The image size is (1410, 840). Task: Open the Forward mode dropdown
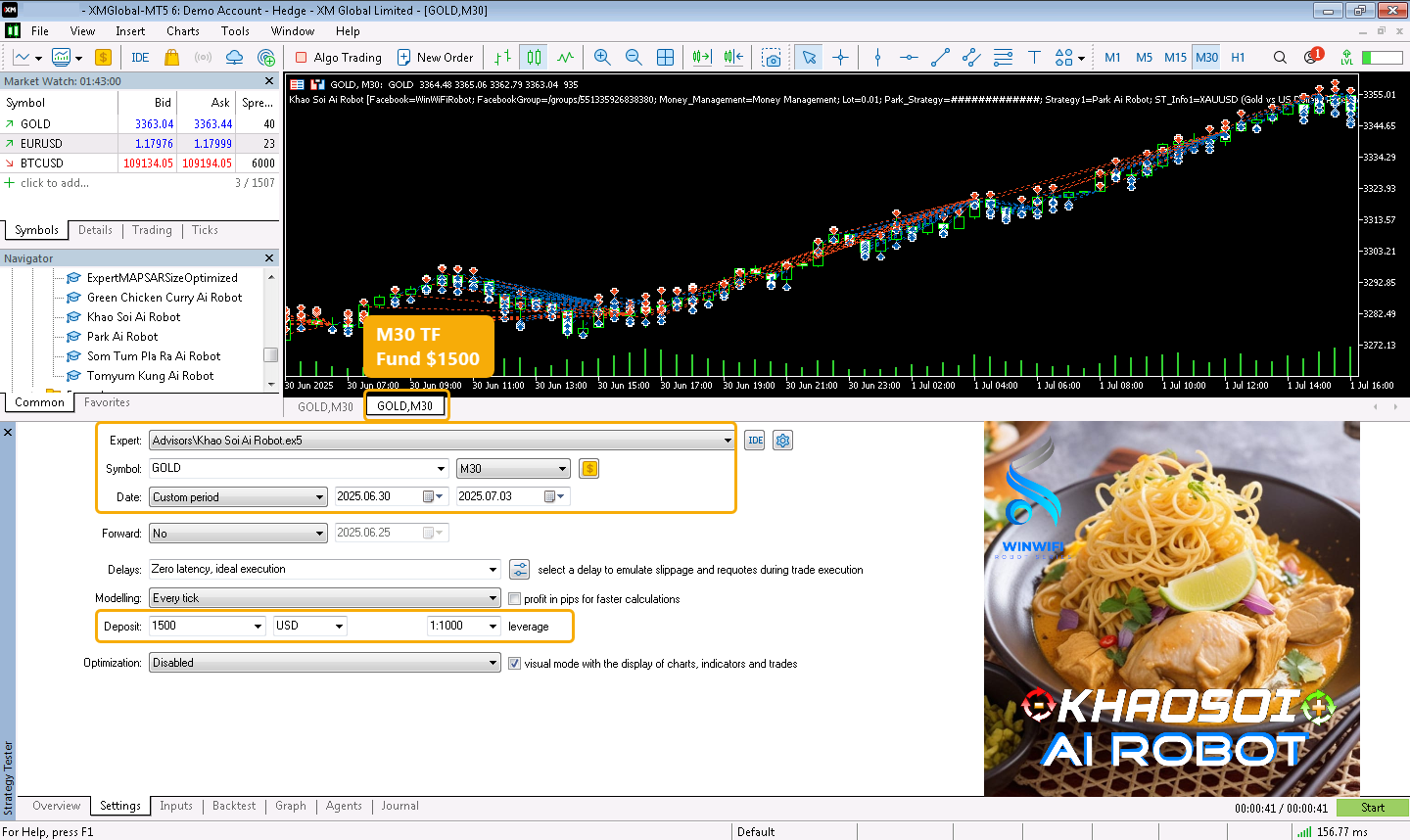238,534
